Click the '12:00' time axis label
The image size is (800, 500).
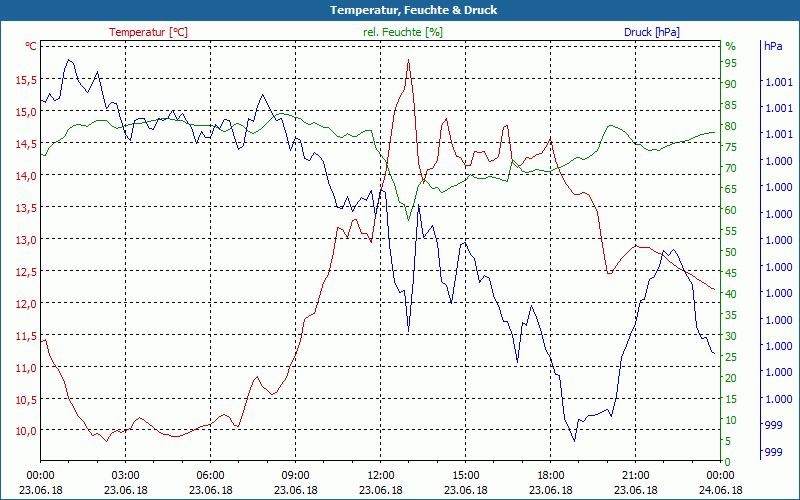[x=381, y=476]
